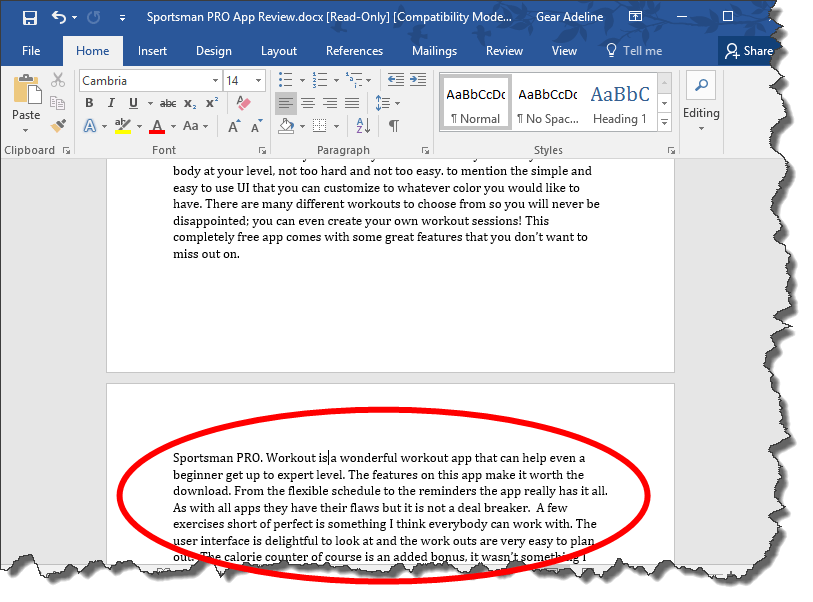Select the Format Painter icon
This screenshot has width=813, height=602.
57,125
